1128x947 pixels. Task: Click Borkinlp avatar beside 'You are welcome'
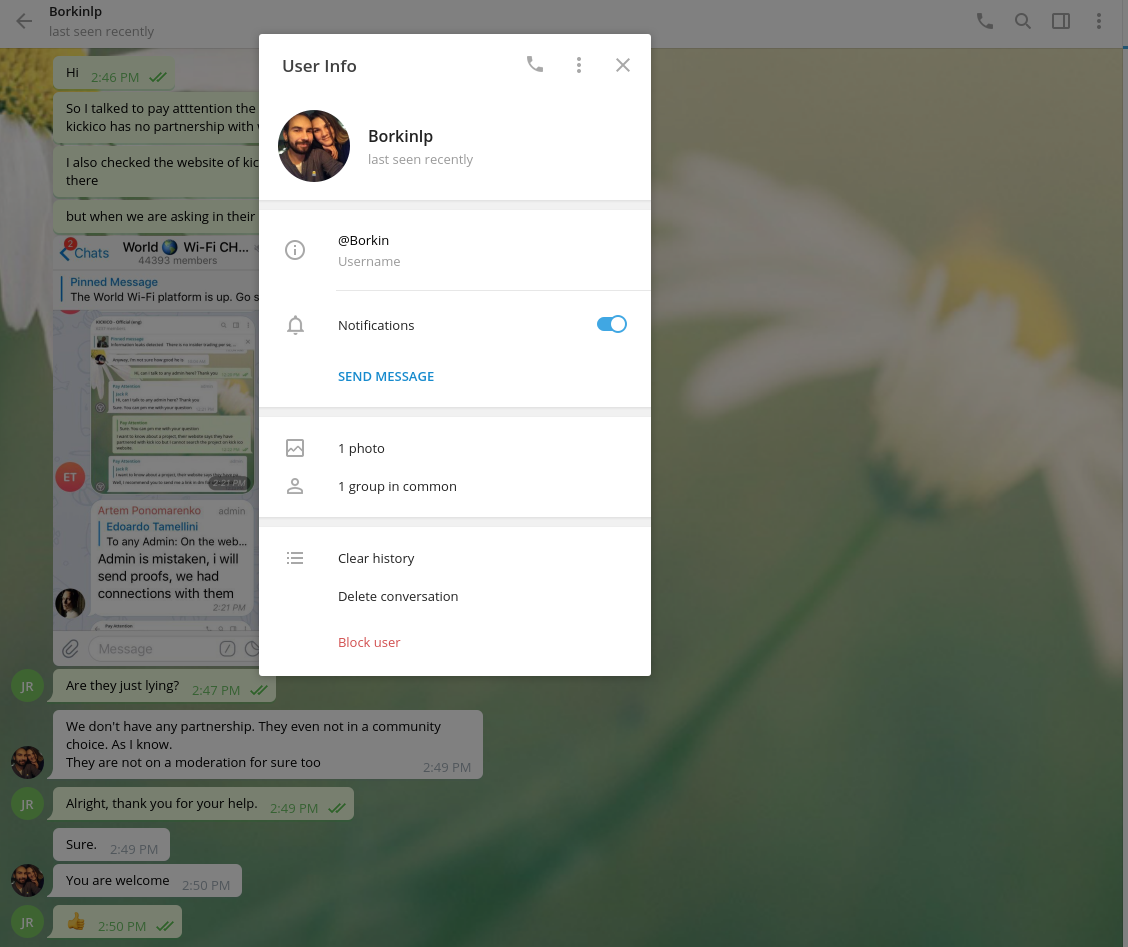point(27,880)
